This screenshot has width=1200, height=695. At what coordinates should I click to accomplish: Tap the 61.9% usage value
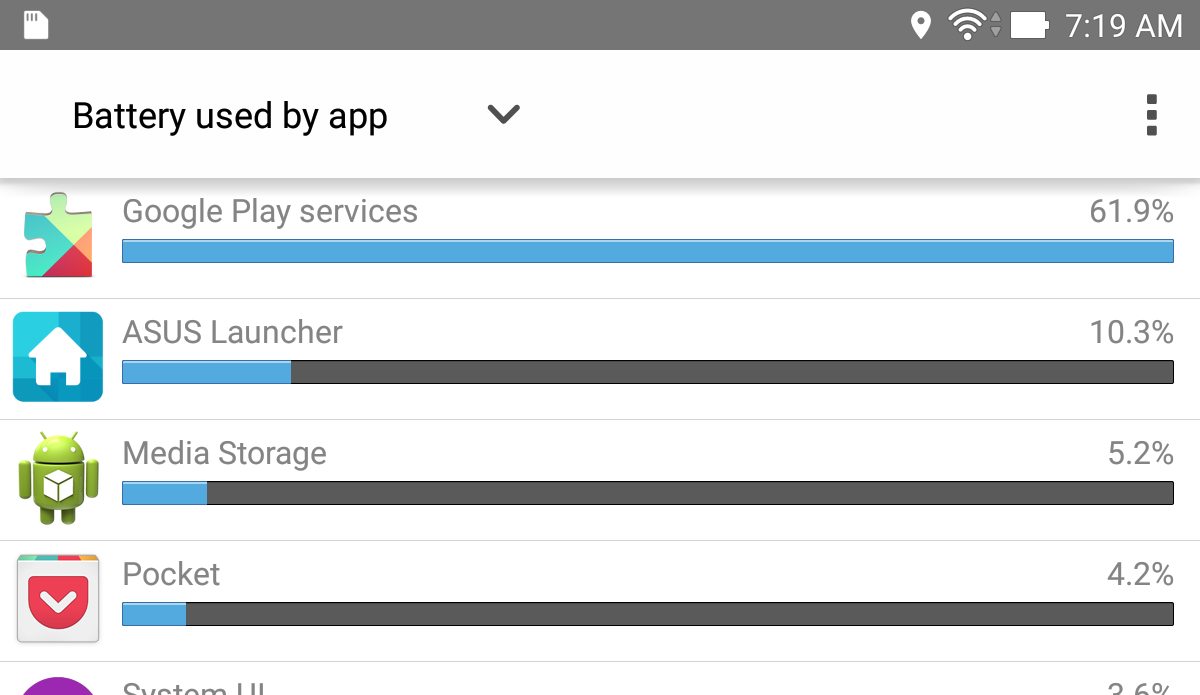[1131, 211]
